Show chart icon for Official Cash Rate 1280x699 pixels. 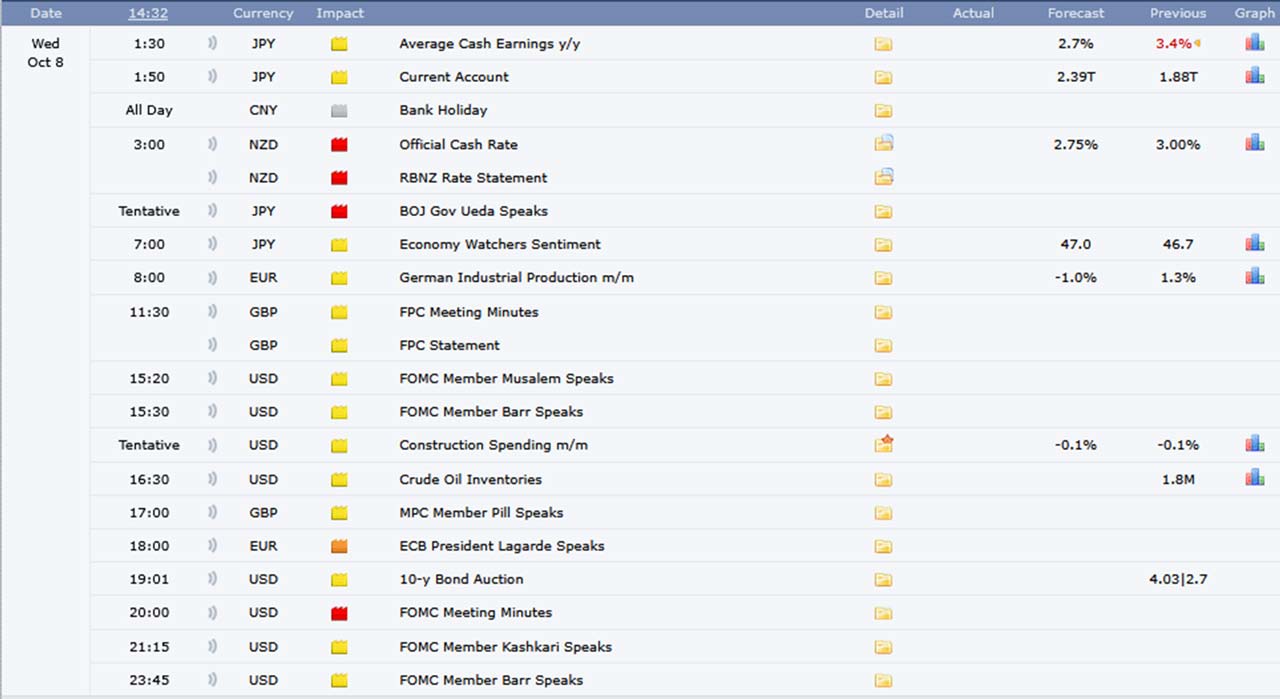pyautogui.click(x=1254, y=143)
